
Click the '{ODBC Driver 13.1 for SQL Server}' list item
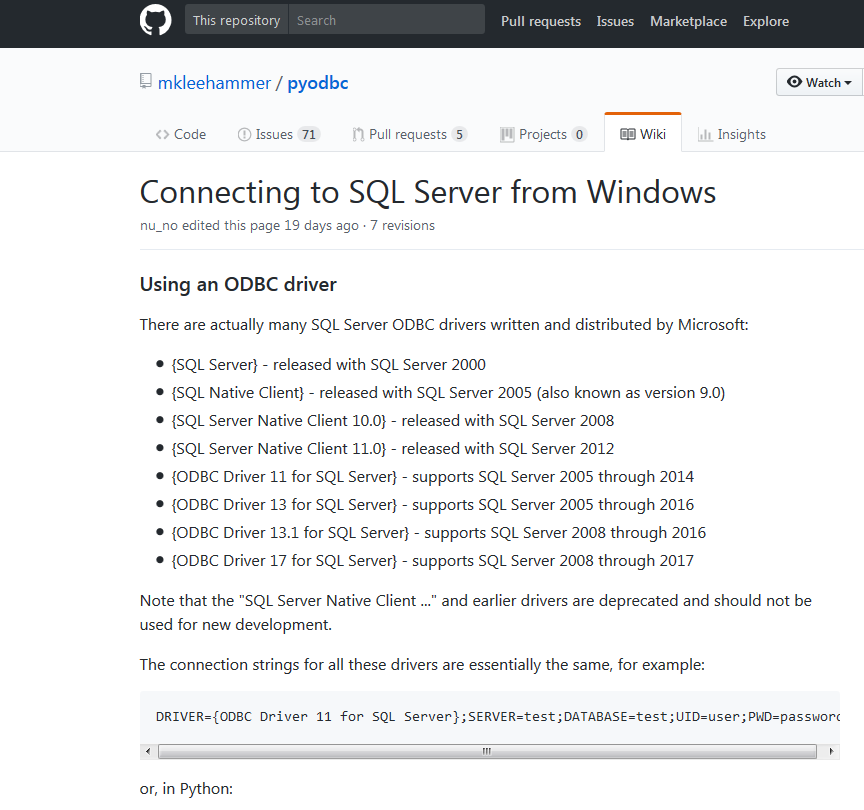[x=439, y=533]
